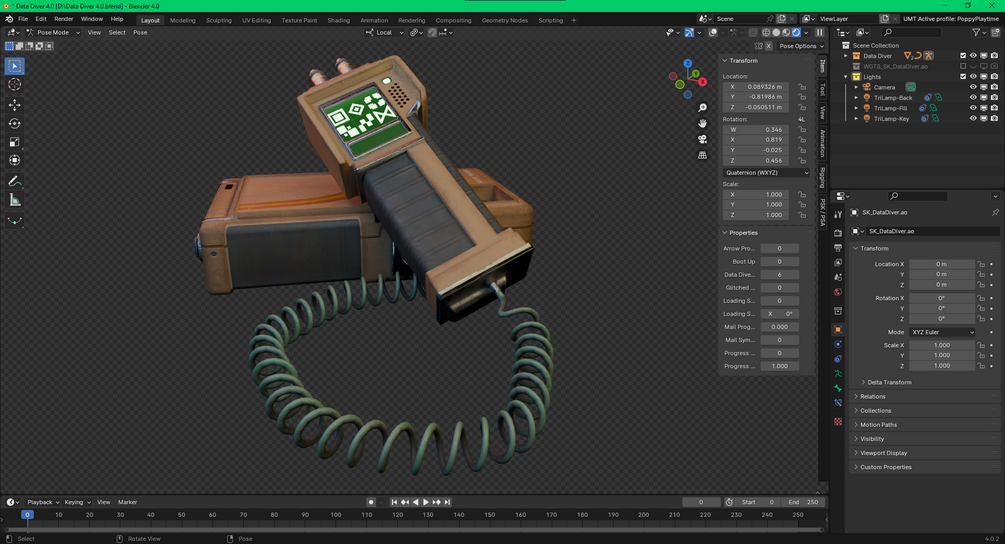Image resolution: width=1005 pixels, height=544 pixels.
Task: Open the Tool properties tab icon
Action: 838,215
